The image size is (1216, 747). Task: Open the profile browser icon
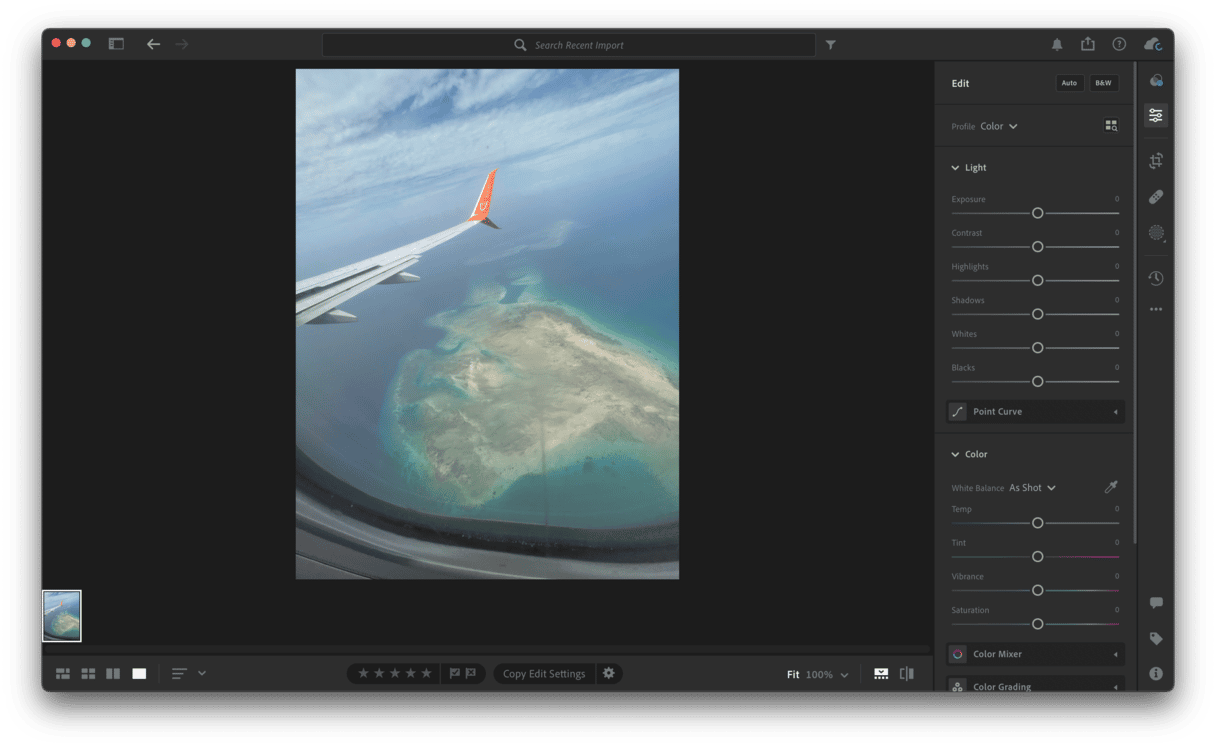tap(1111, 126)
